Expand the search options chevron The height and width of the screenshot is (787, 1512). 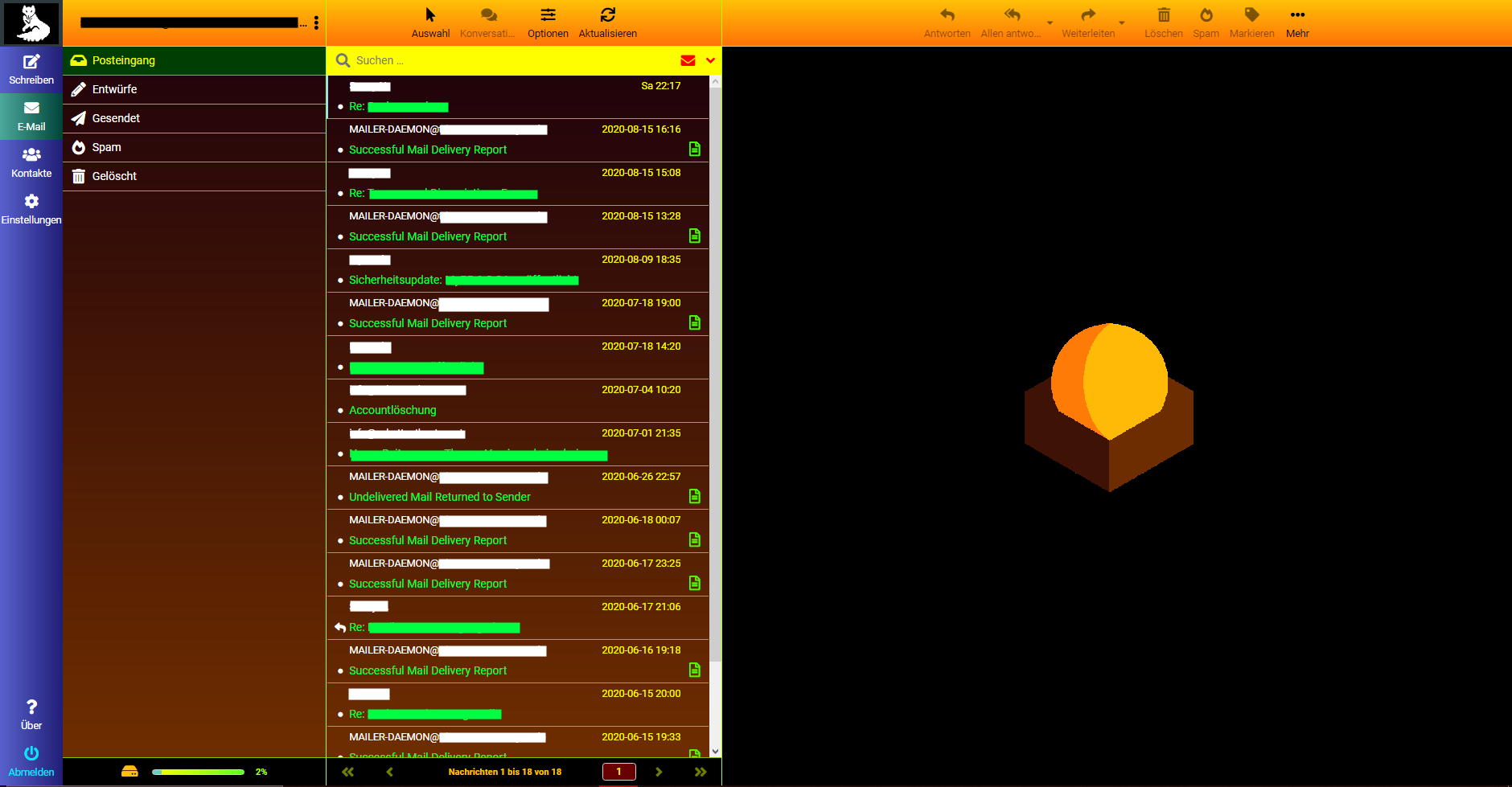click(710, 60)
